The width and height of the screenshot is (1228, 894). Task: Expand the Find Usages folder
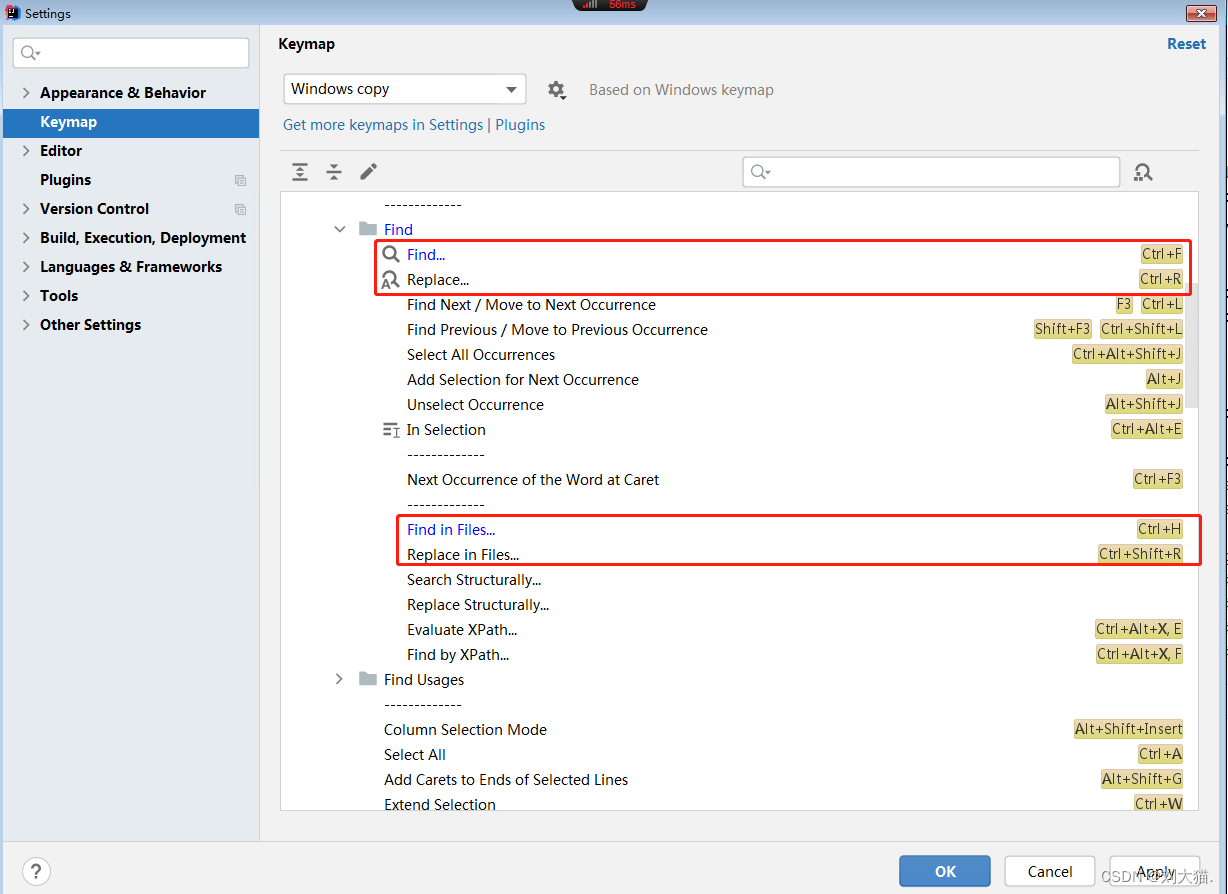[x=340, y=680]
